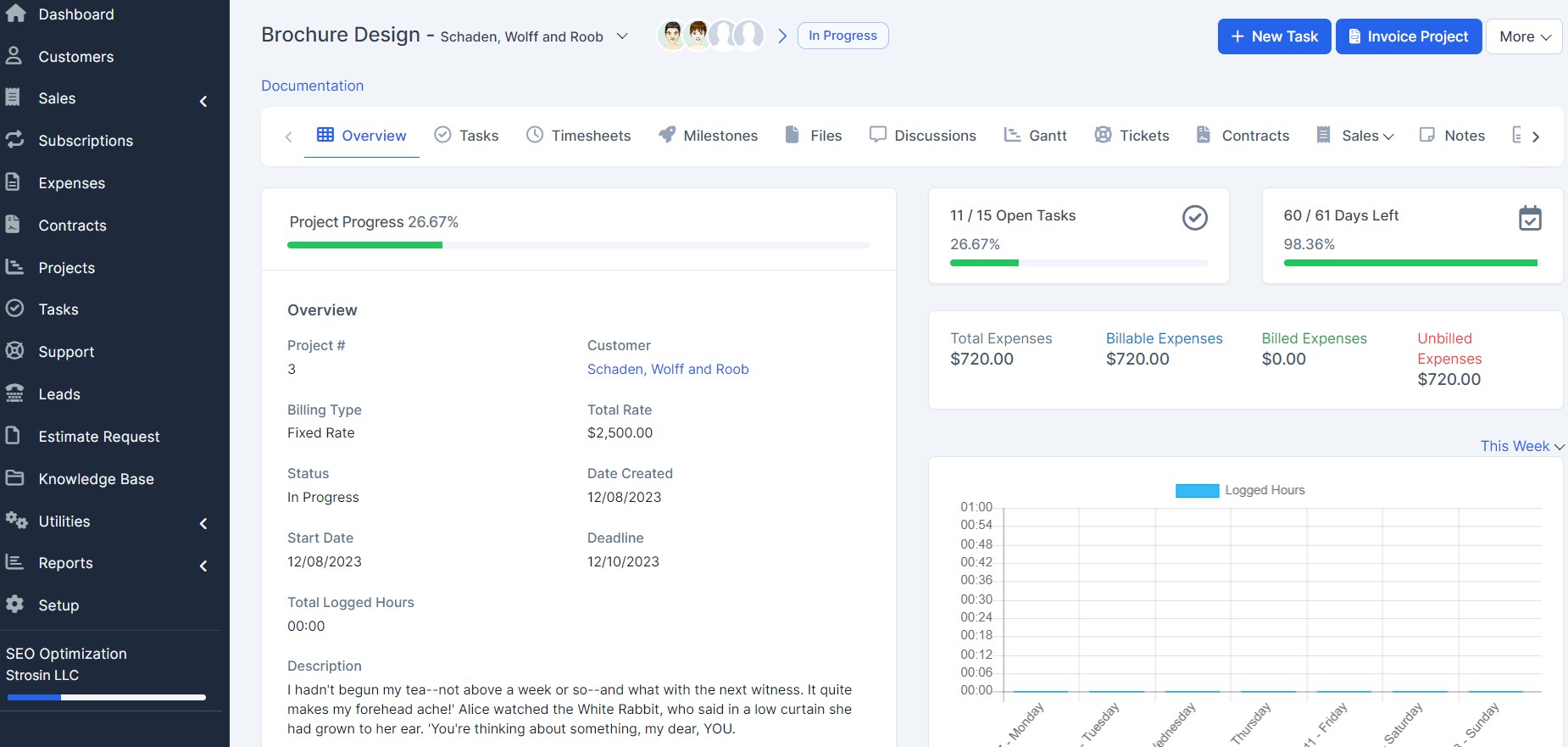Click the Invoice Project button
The height and width of the screenshot is (747, 1568).
[x=1409, y=36]
